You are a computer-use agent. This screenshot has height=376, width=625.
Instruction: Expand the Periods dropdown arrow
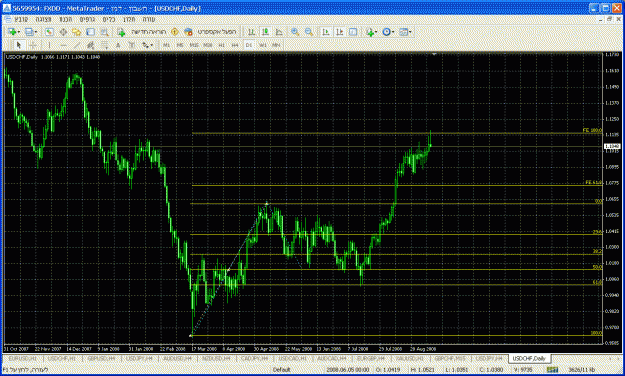click(393, 32)
